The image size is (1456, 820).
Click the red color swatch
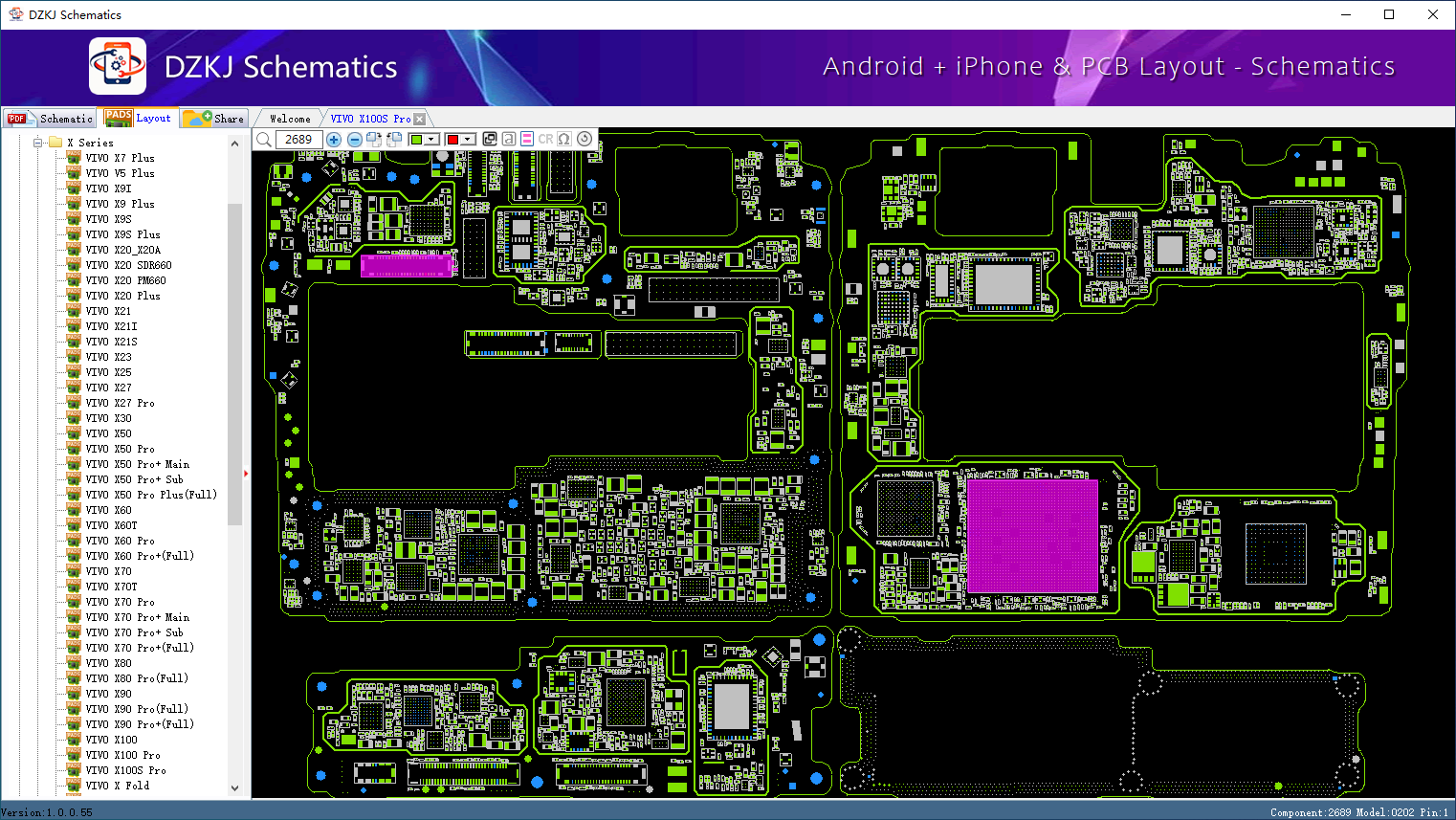(x=452, y=140)
